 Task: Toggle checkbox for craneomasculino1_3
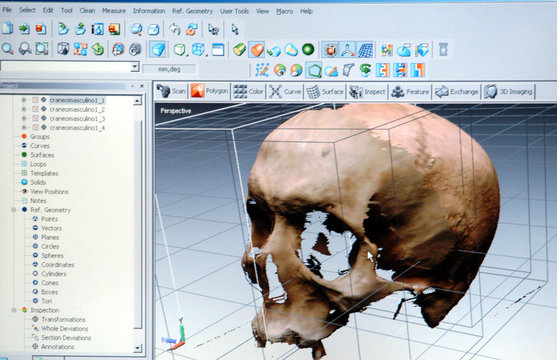pyautogui.click(x=35, y=118)
